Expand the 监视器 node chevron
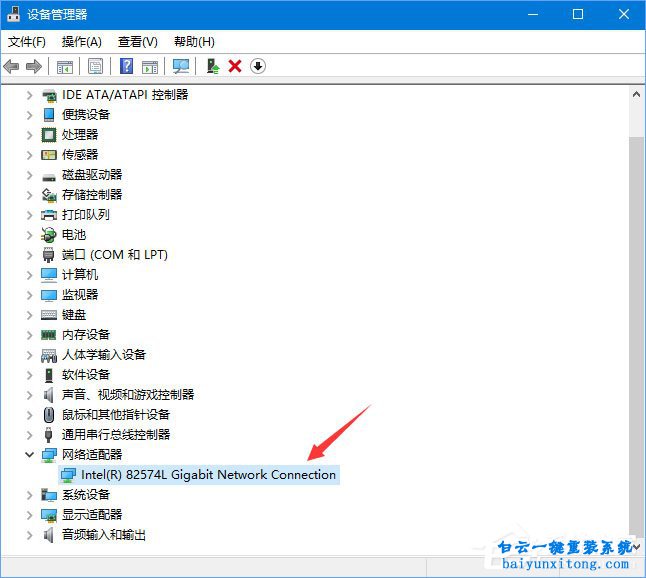The height and width of the screenshot is (578, 646). click(29, 295)
